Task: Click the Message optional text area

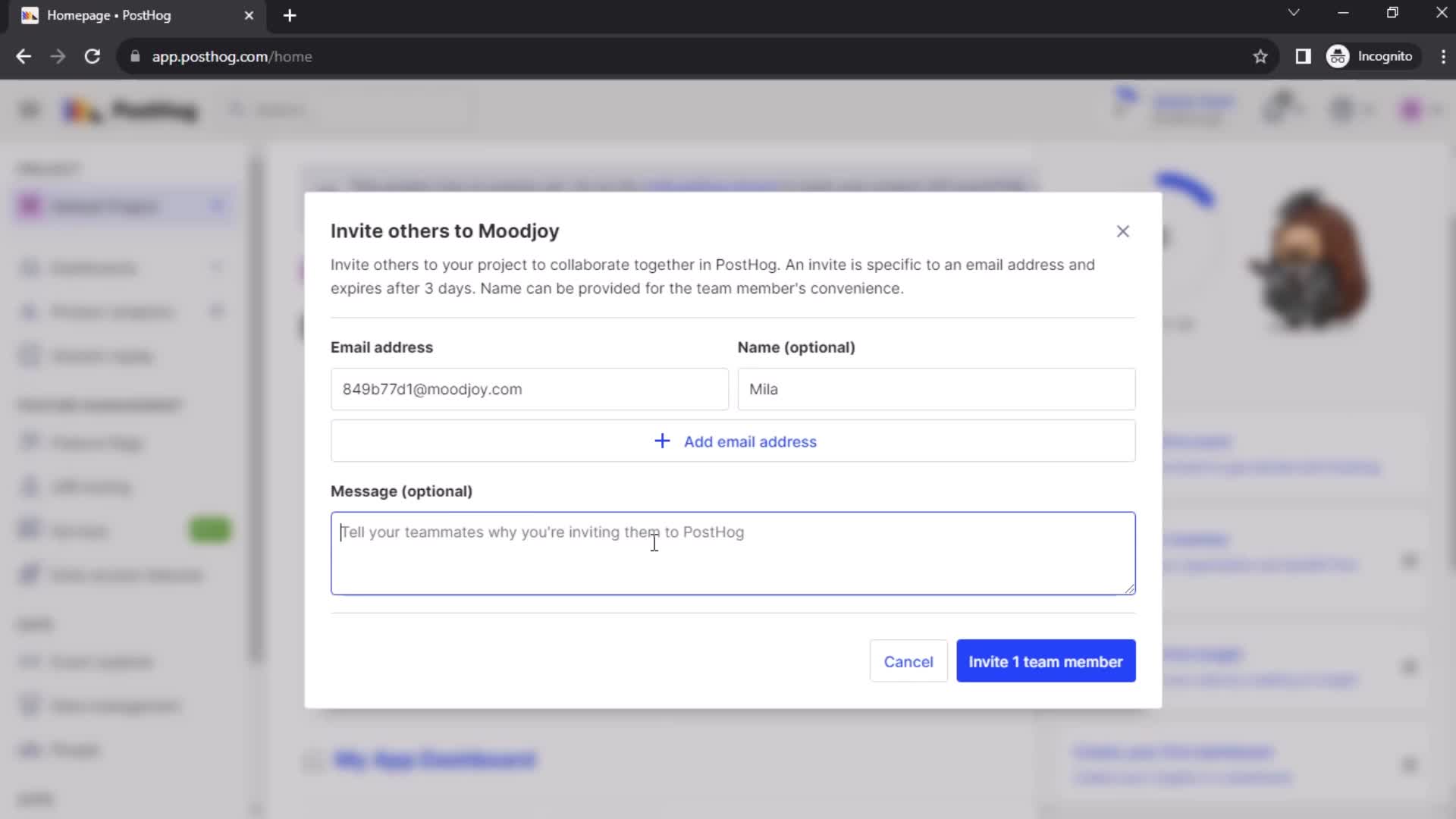Action: [733, 552]
